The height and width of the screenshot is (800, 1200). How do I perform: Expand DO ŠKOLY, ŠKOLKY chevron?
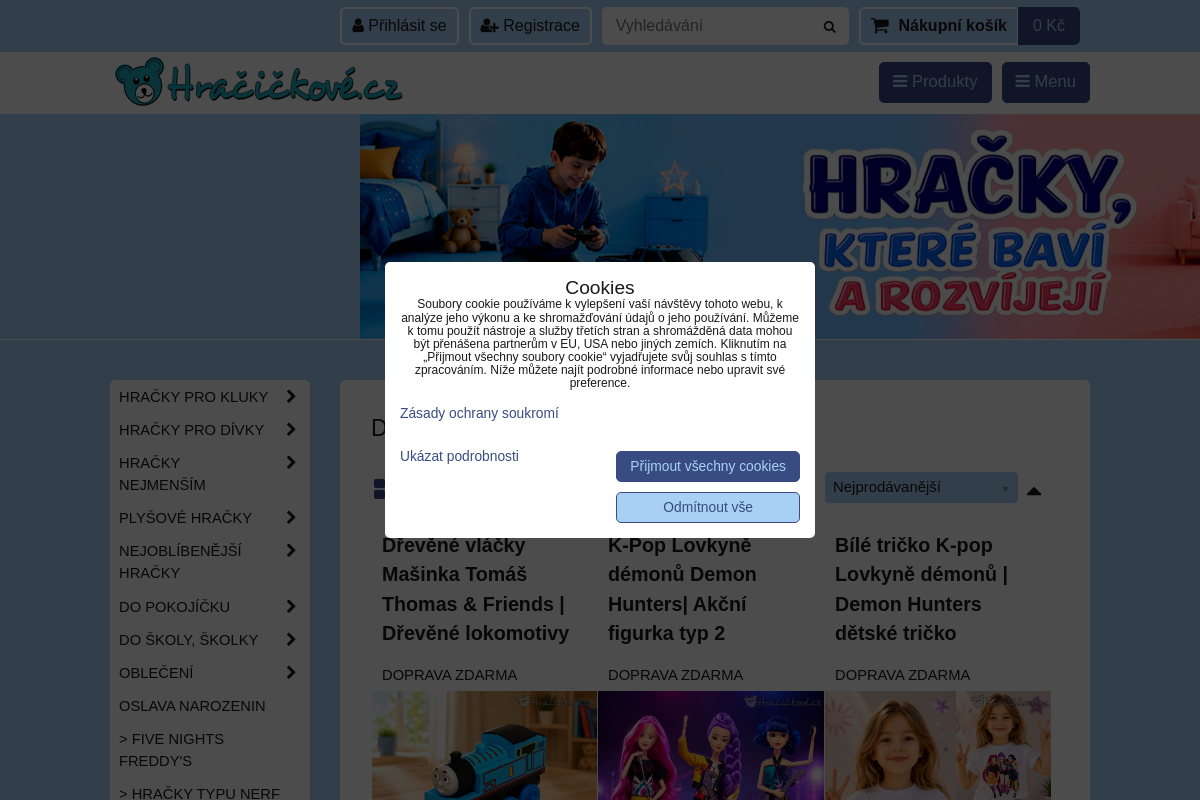291,639
